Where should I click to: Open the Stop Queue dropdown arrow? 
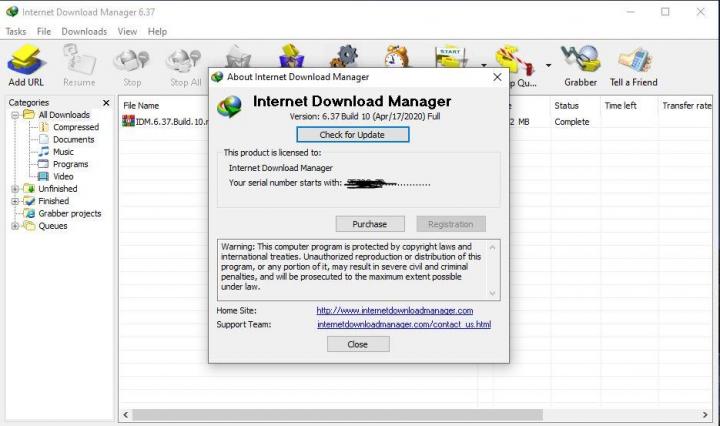(548, 65)
